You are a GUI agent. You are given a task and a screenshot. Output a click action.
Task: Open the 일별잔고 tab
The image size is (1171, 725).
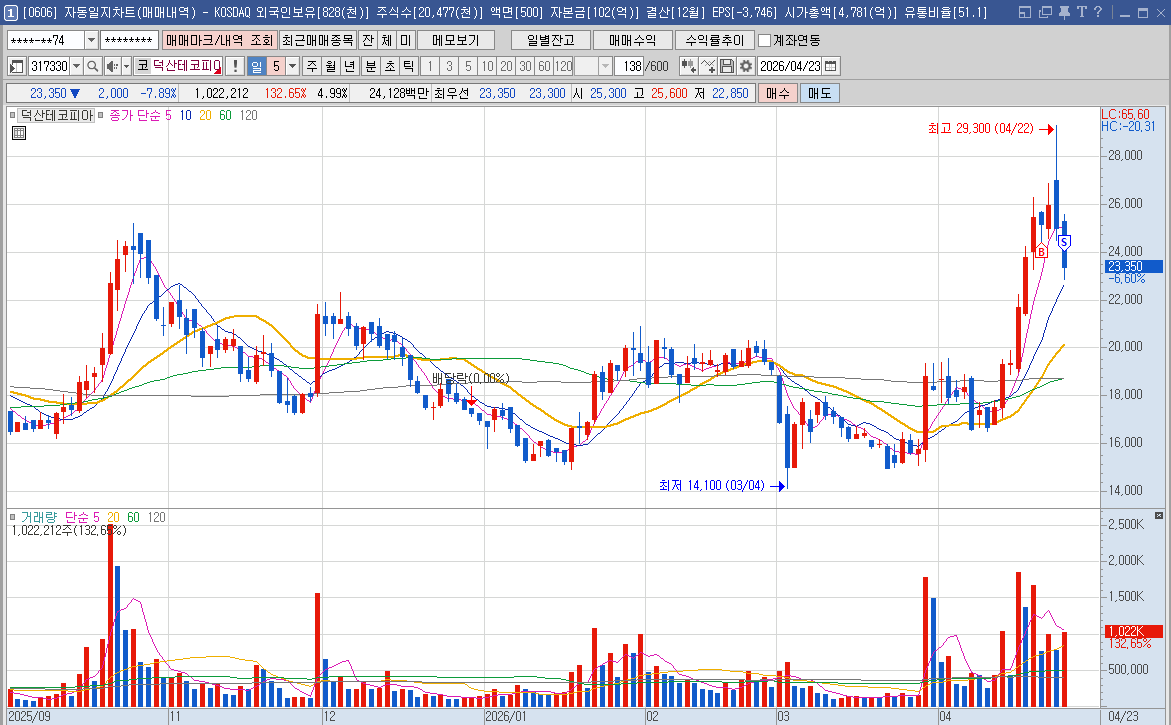pyautogui.click(x=550, y=40)
